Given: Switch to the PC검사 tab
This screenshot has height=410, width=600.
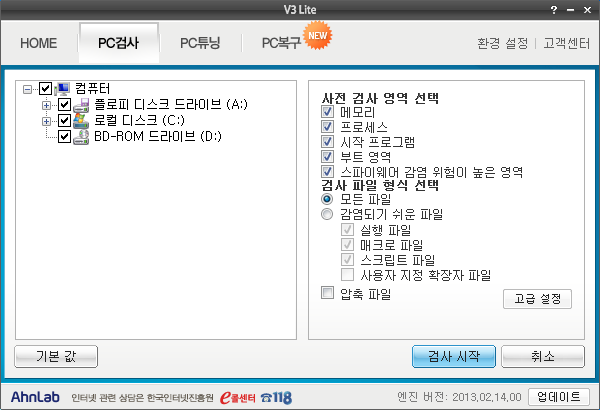Looking at the screenshot, I should pyautogui.click(x=119, y=43).
